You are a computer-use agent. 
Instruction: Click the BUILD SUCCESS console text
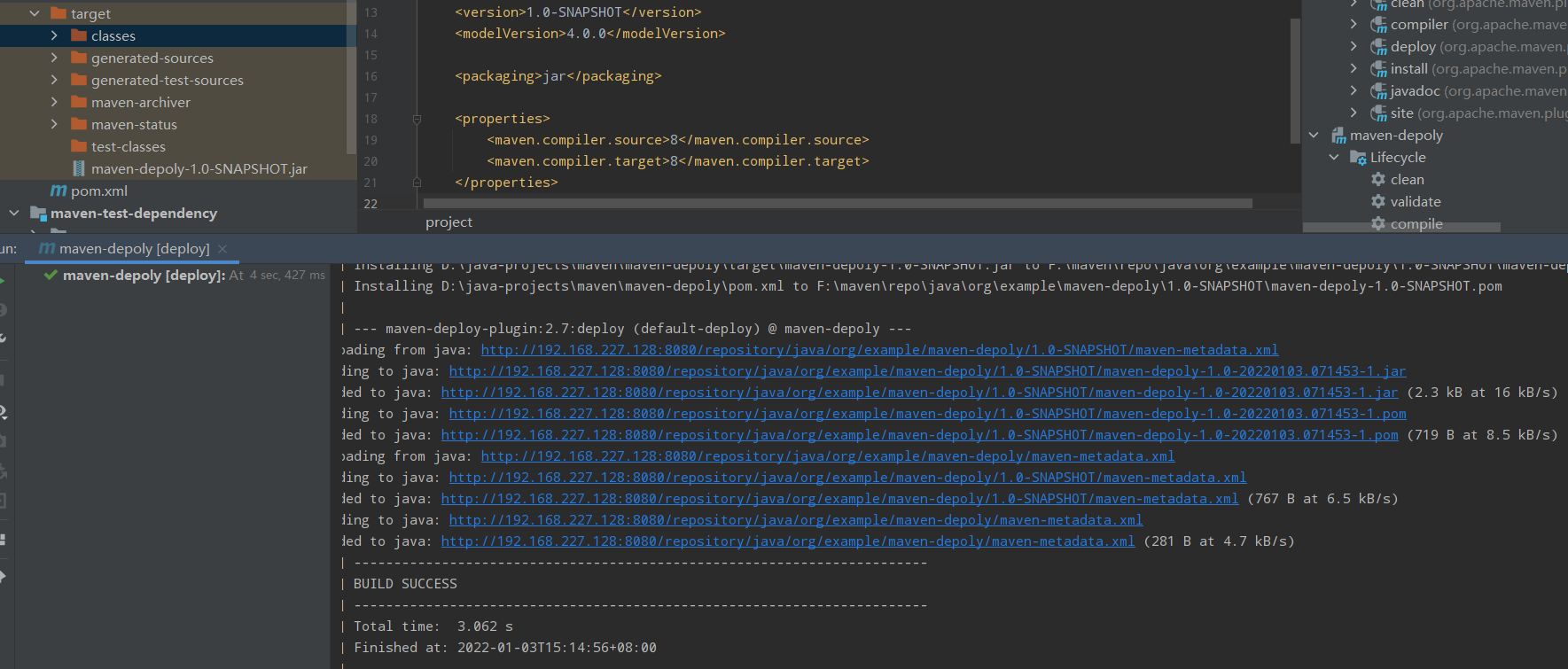(405, 584)
